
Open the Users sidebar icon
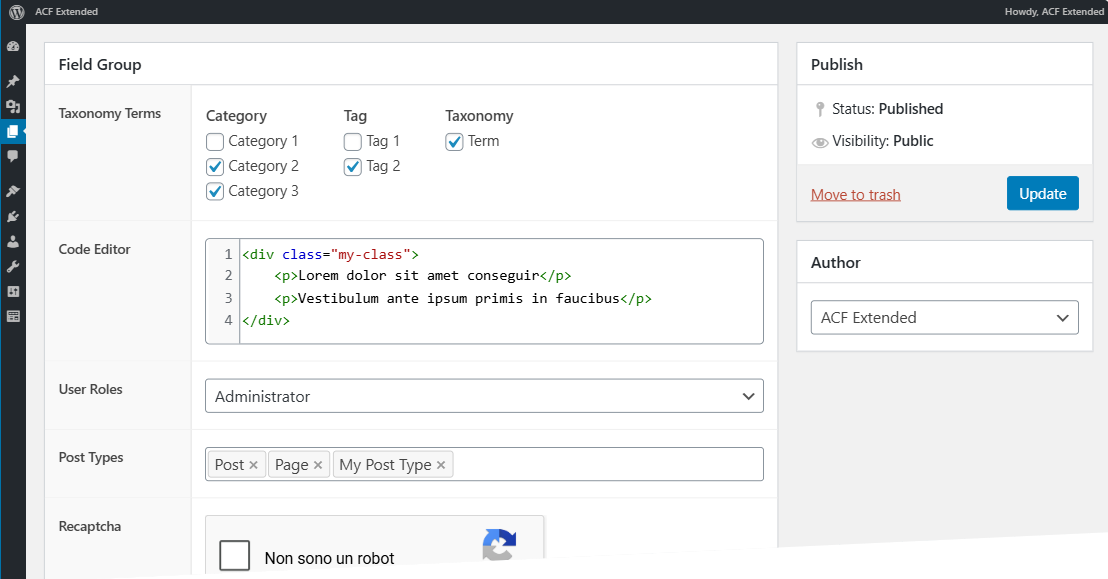pyautogui.click(x=13, y=242)
